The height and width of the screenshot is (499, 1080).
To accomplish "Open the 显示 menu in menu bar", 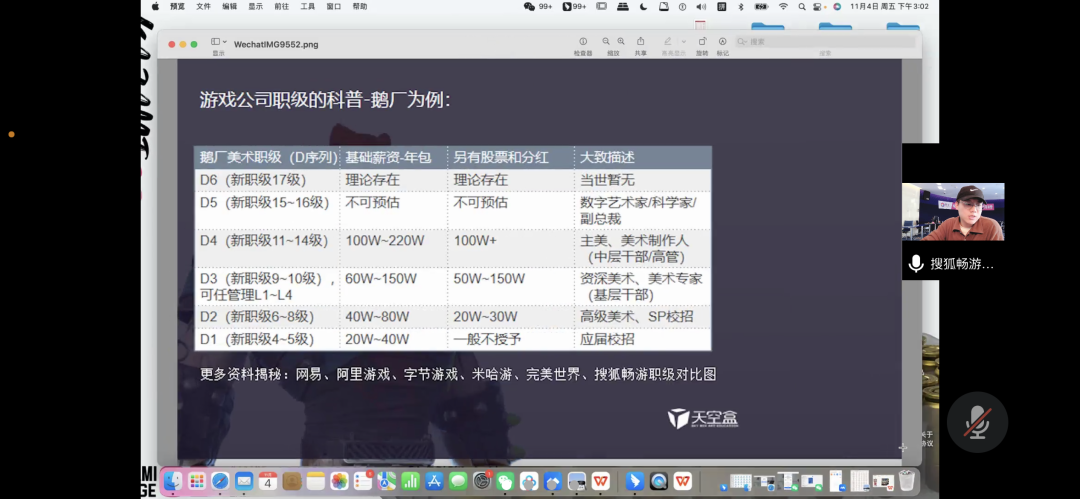I will [256, 6].
